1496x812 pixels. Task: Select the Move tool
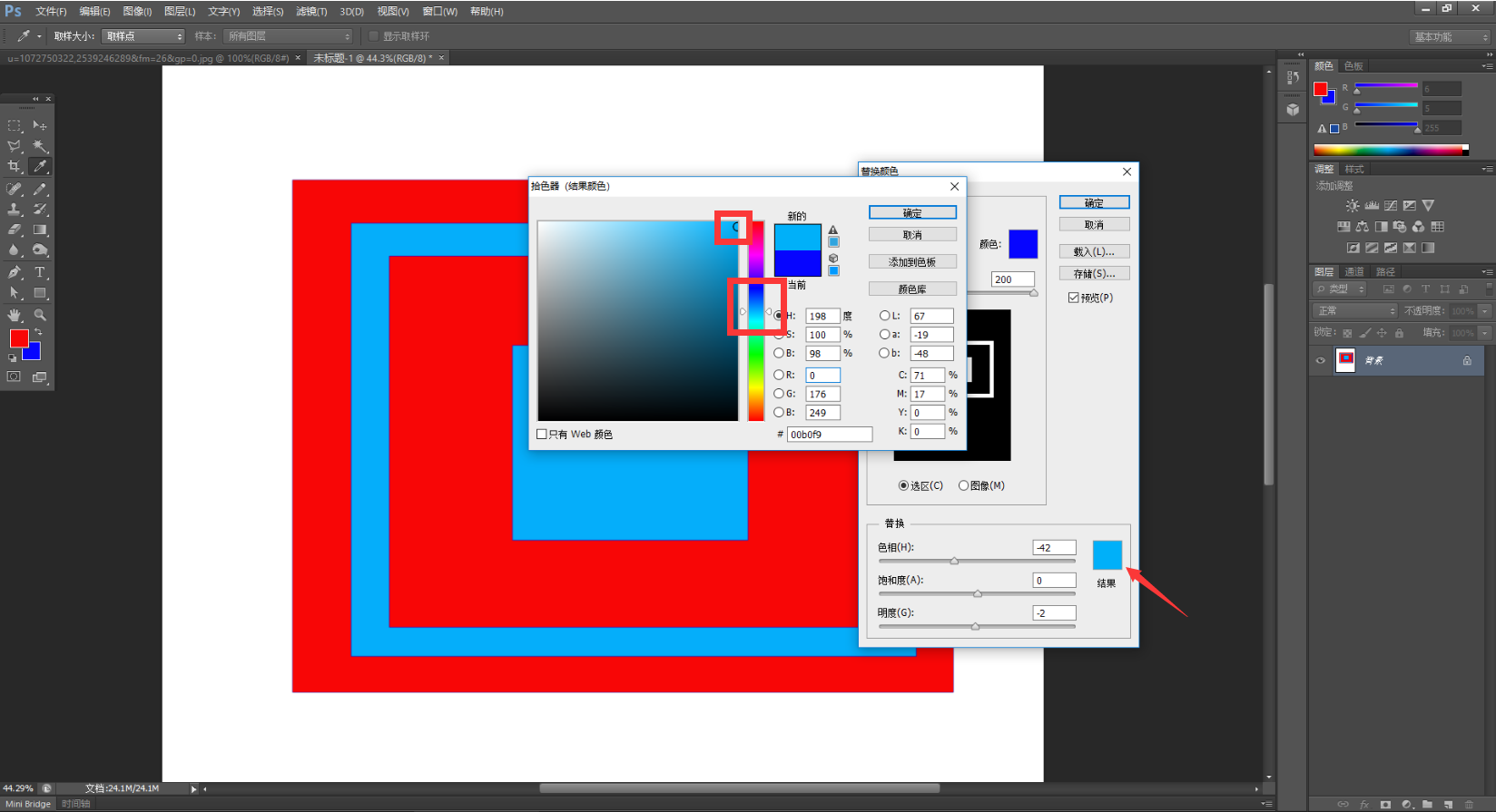[40, 125]
